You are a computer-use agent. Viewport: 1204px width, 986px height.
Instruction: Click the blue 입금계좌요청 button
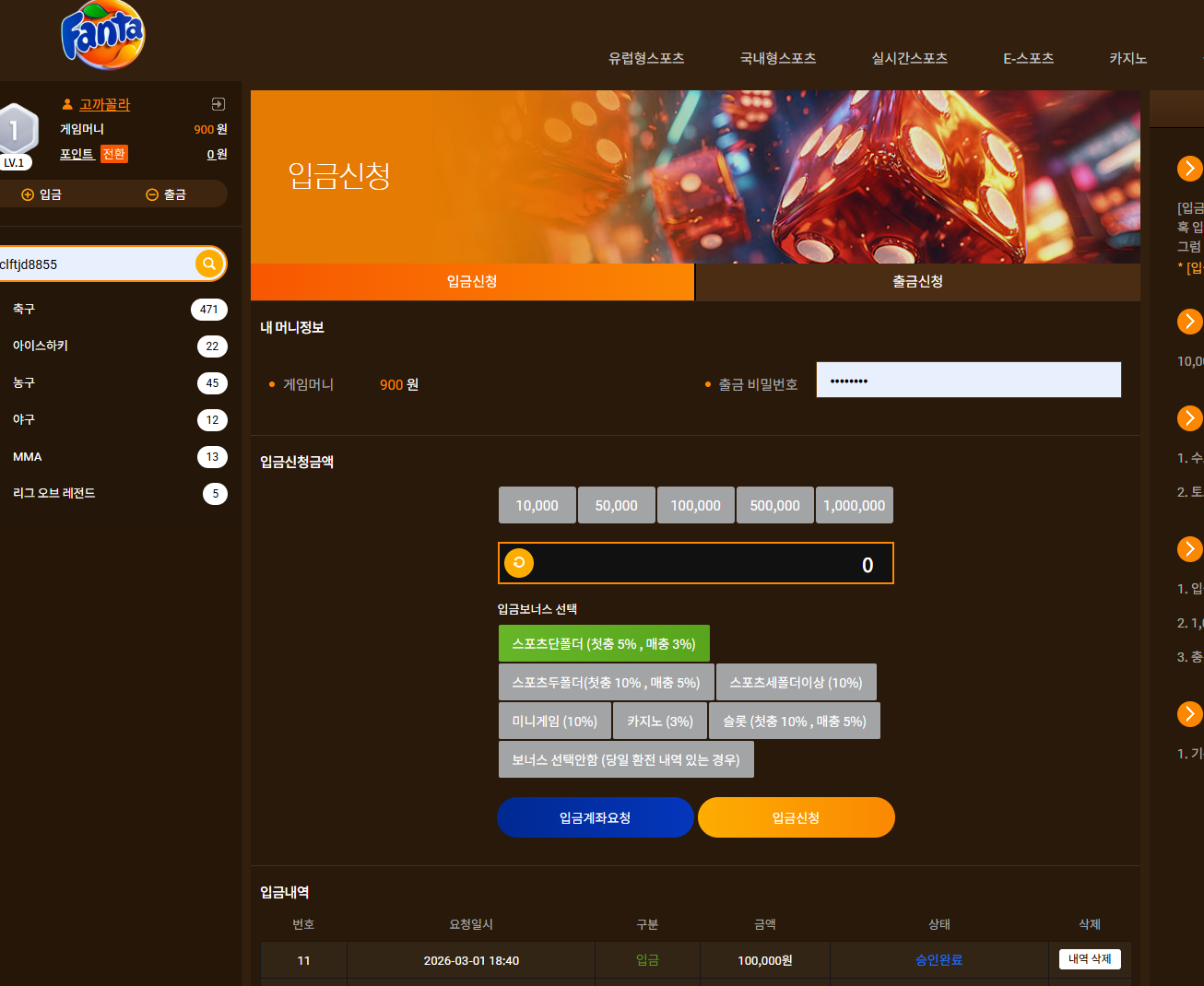(596, 817)
